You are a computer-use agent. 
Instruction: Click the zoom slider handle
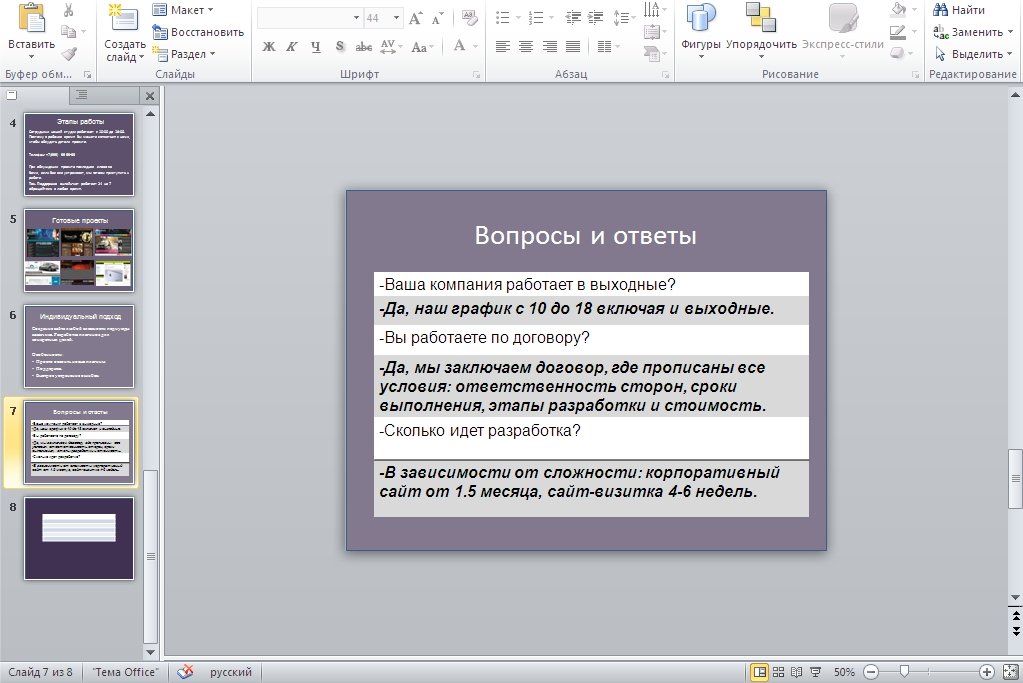[x=904, y=671]
